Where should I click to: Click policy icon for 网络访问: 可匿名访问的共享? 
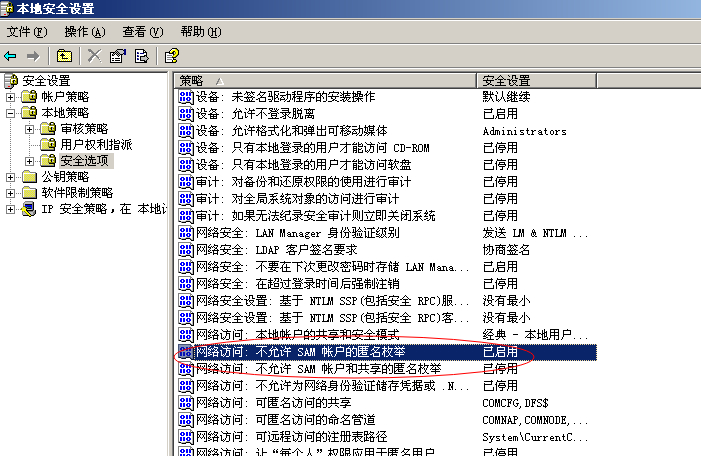[x=186, y=402]
